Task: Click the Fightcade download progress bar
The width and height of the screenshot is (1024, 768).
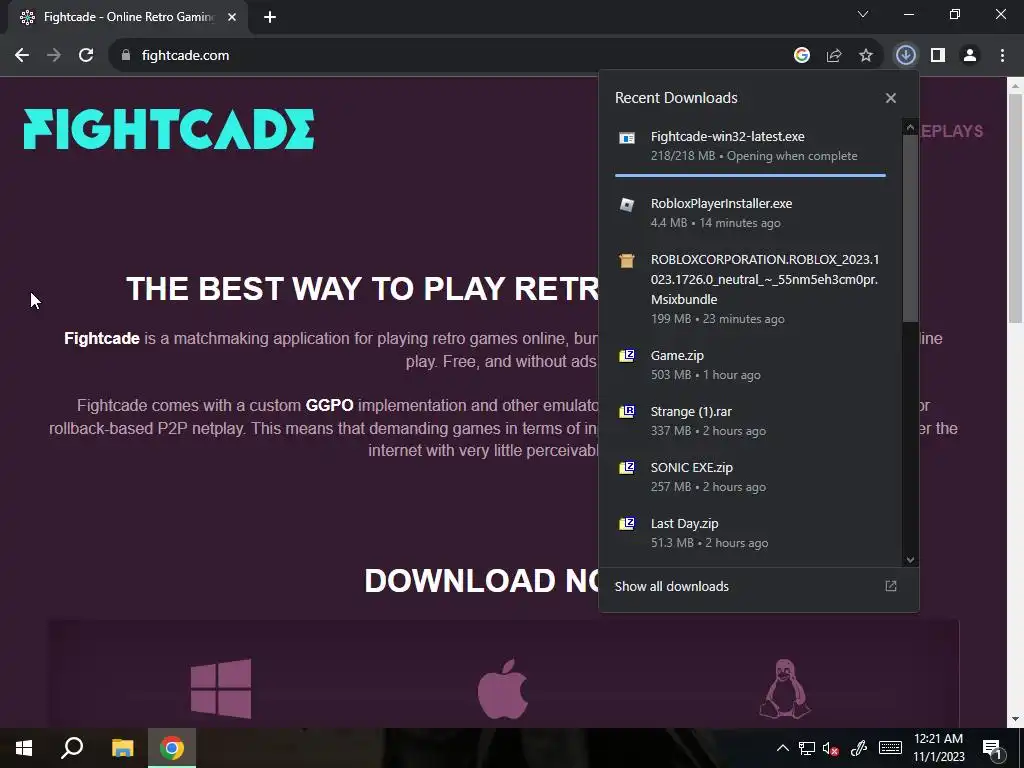Action: pyautogui.click(x=750, y=175)
